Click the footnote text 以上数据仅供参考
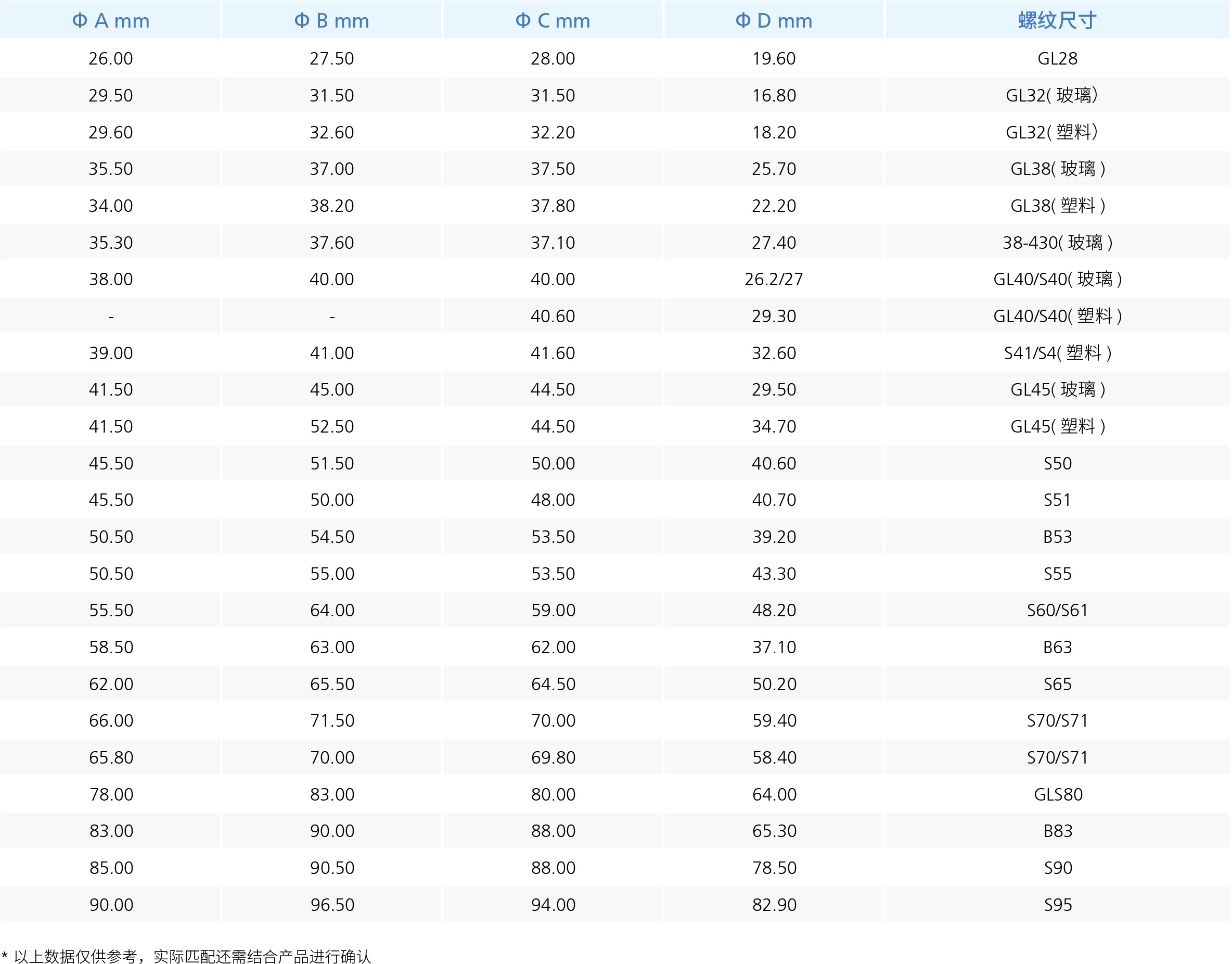The height and width of the screenshot is (964, 1232). [76, 956]
